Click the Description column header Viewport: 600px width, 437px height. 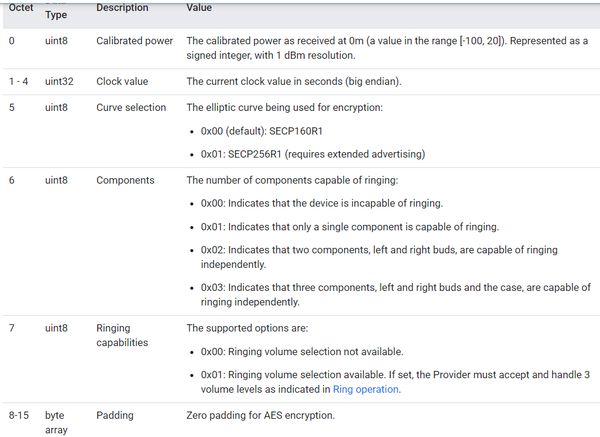(122, 8)
